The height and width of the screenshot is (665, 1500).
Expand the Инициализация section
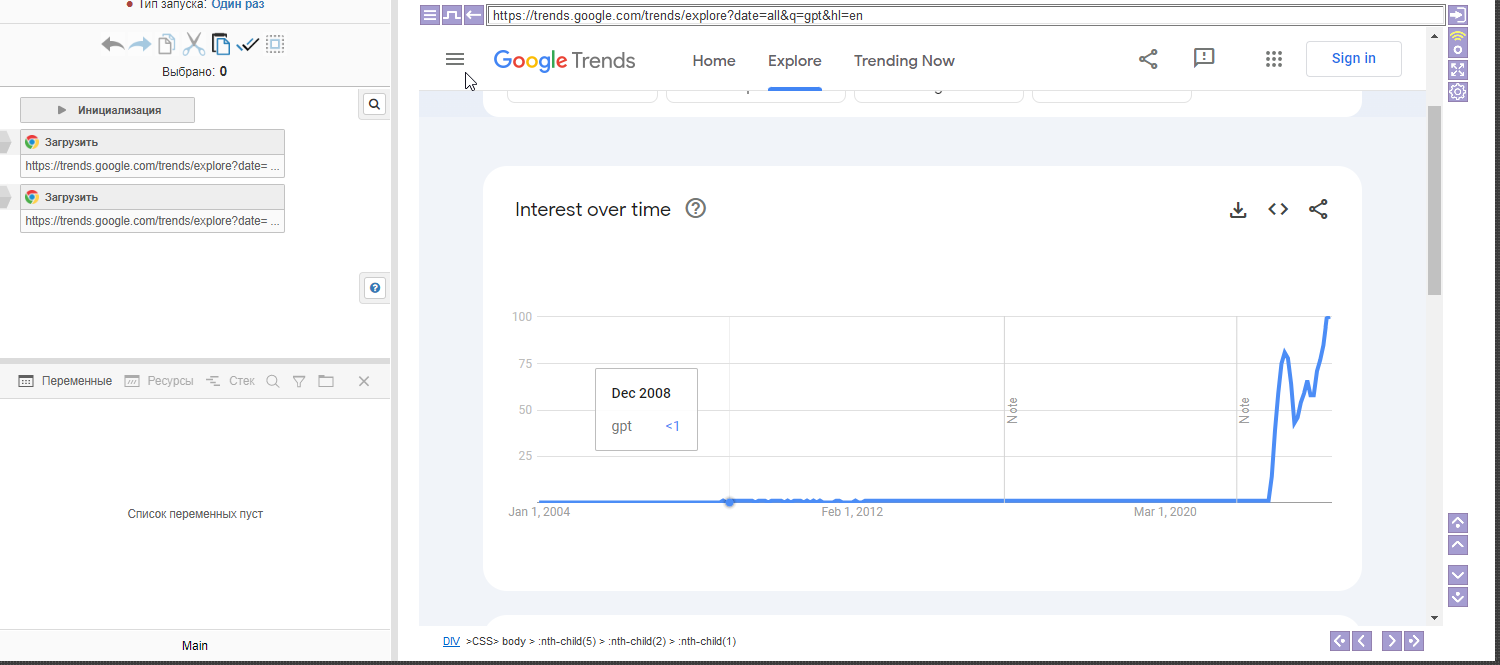click(107, 110)
